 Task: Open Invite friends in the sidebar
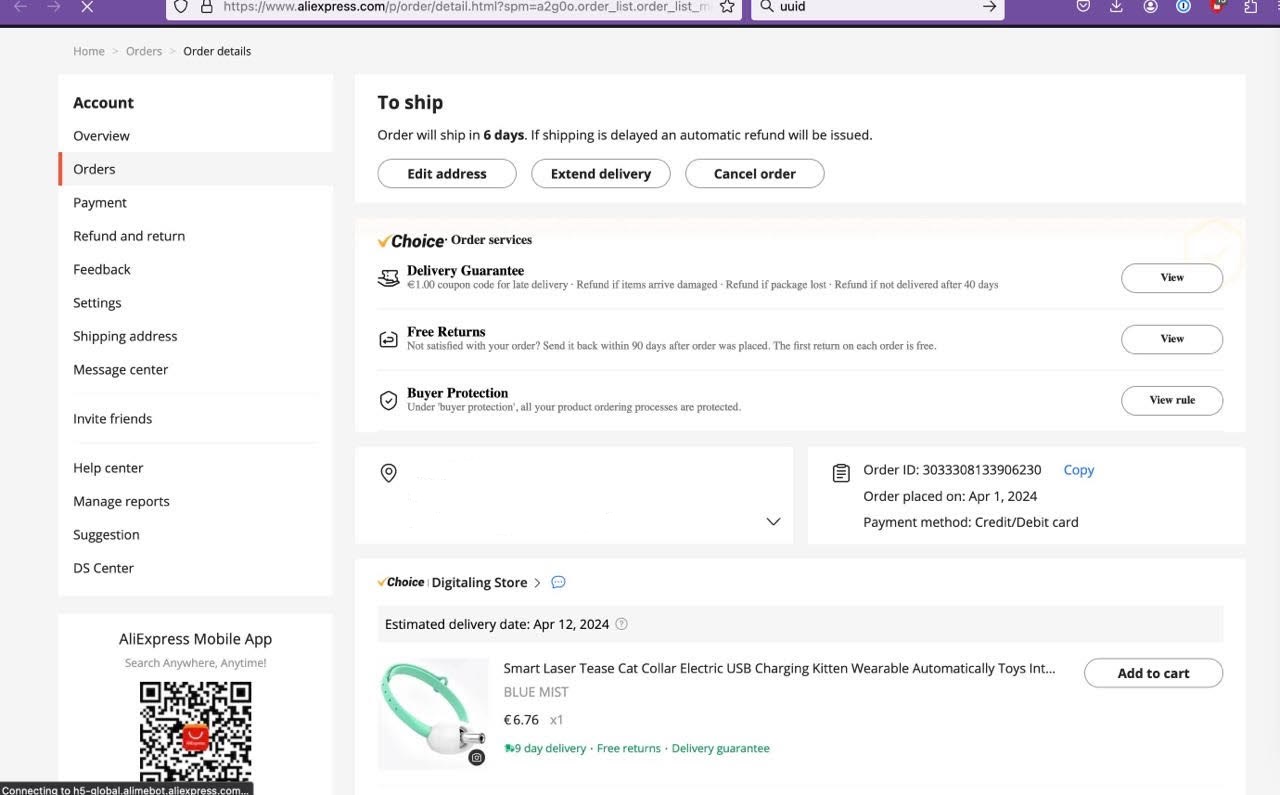click(113, 419)
